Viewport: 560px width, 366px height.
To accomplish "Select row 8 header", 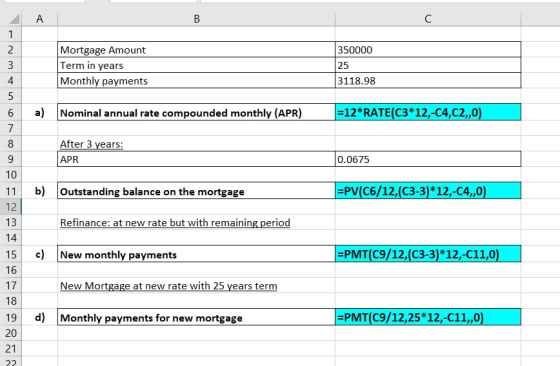I will click(11, 144).
